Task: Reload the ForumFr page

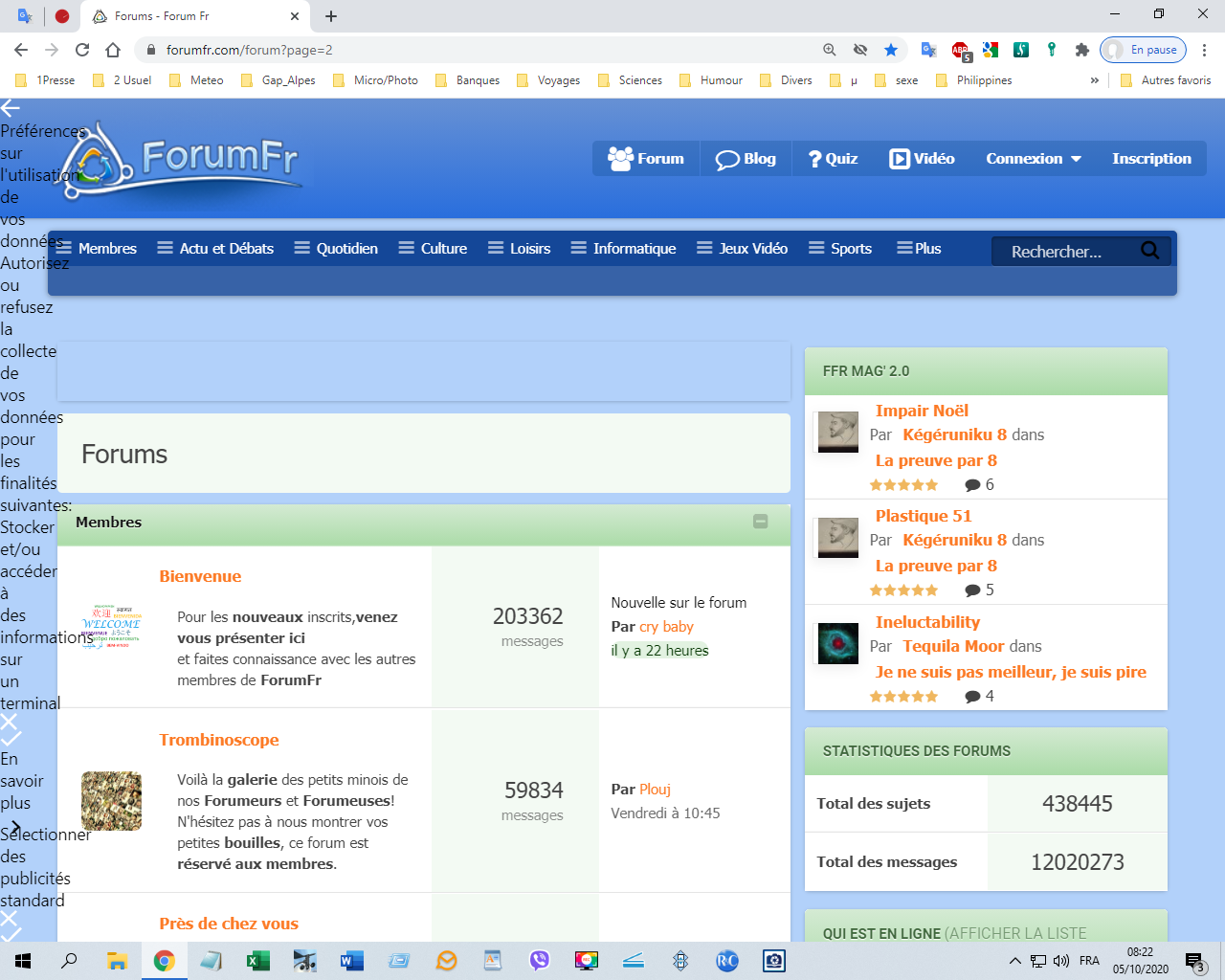Action: 82,50
